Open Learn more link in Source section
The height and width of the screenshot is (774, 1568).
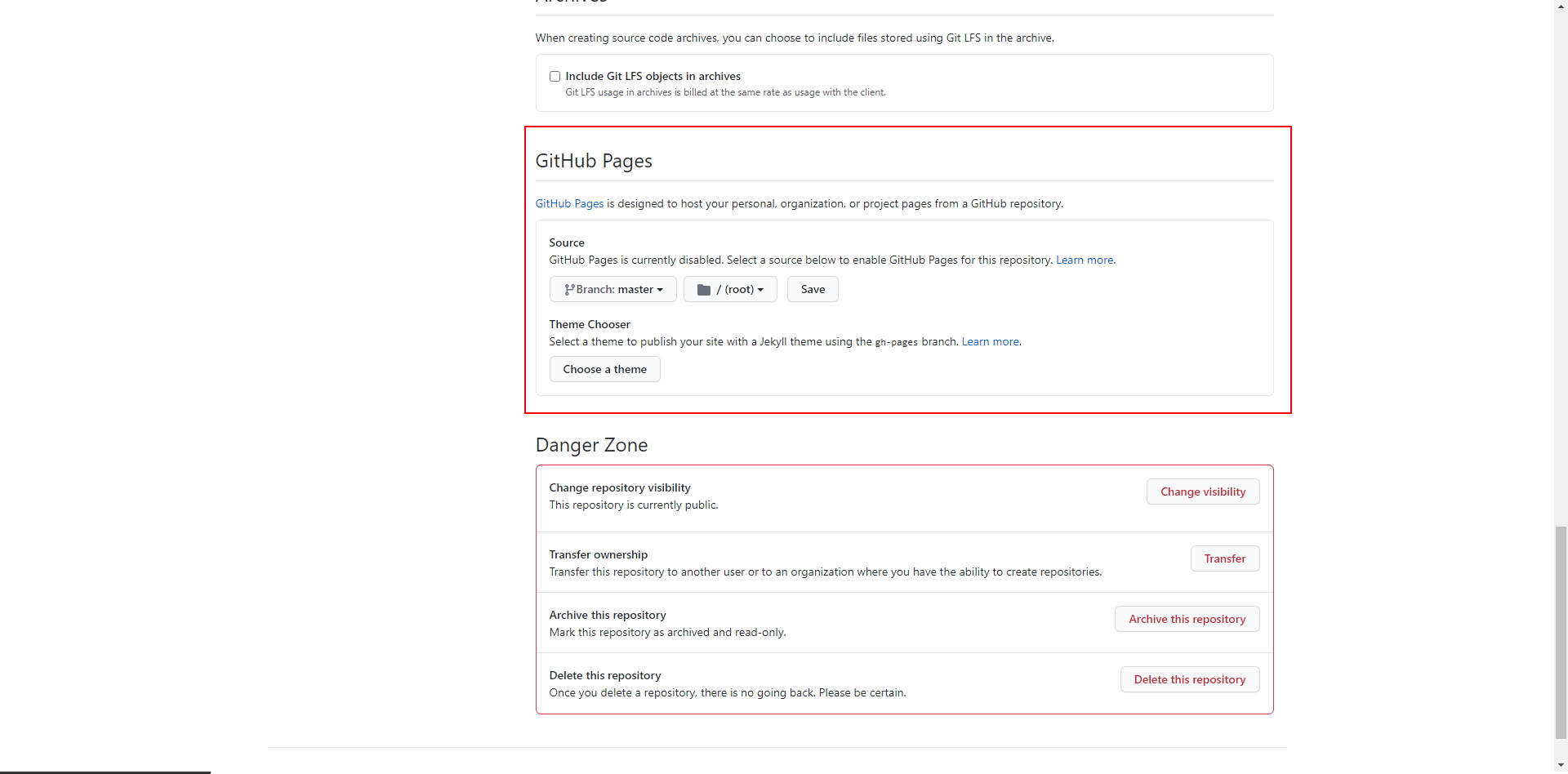pyautogui.click(x=1085, y=260)
